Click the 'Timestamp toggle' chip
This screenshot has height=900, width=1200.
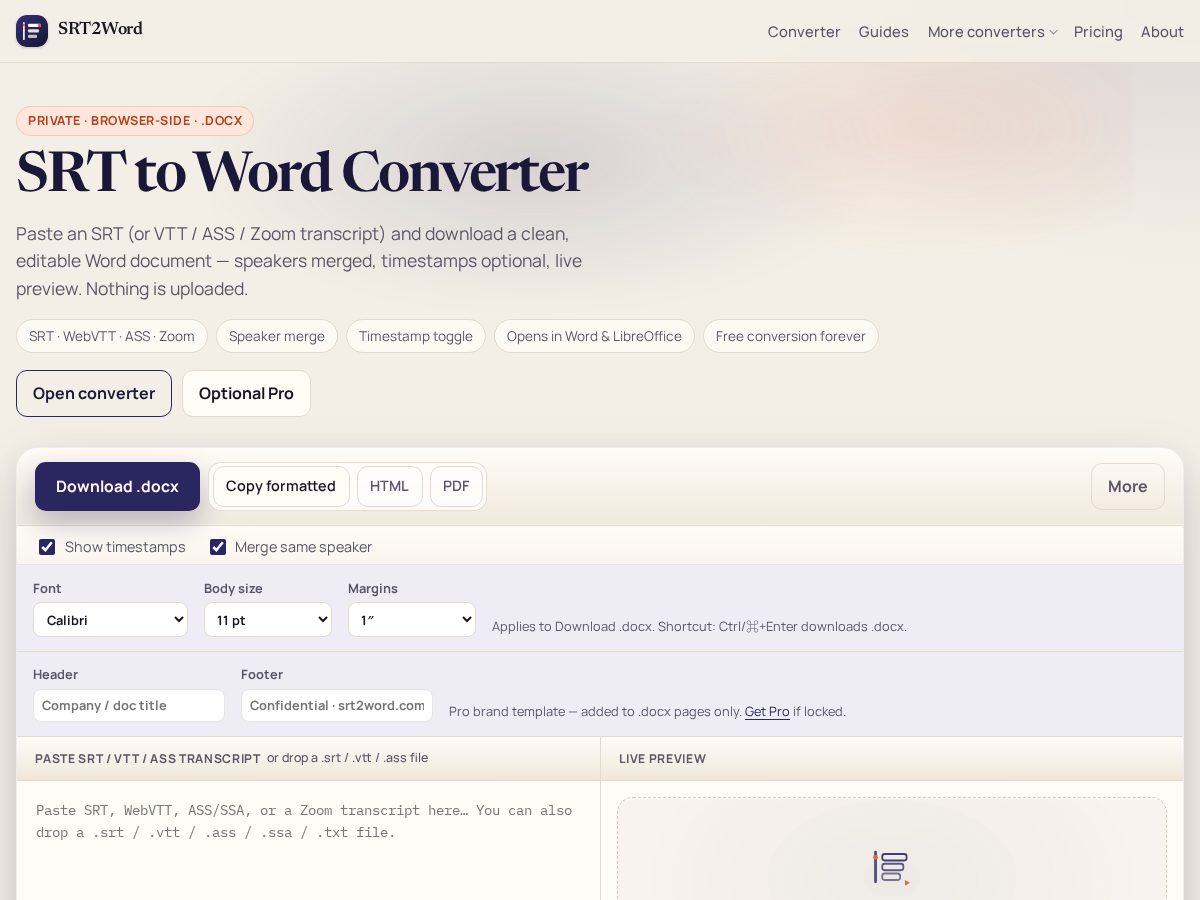pyautogui.click(x=416, y=336)
